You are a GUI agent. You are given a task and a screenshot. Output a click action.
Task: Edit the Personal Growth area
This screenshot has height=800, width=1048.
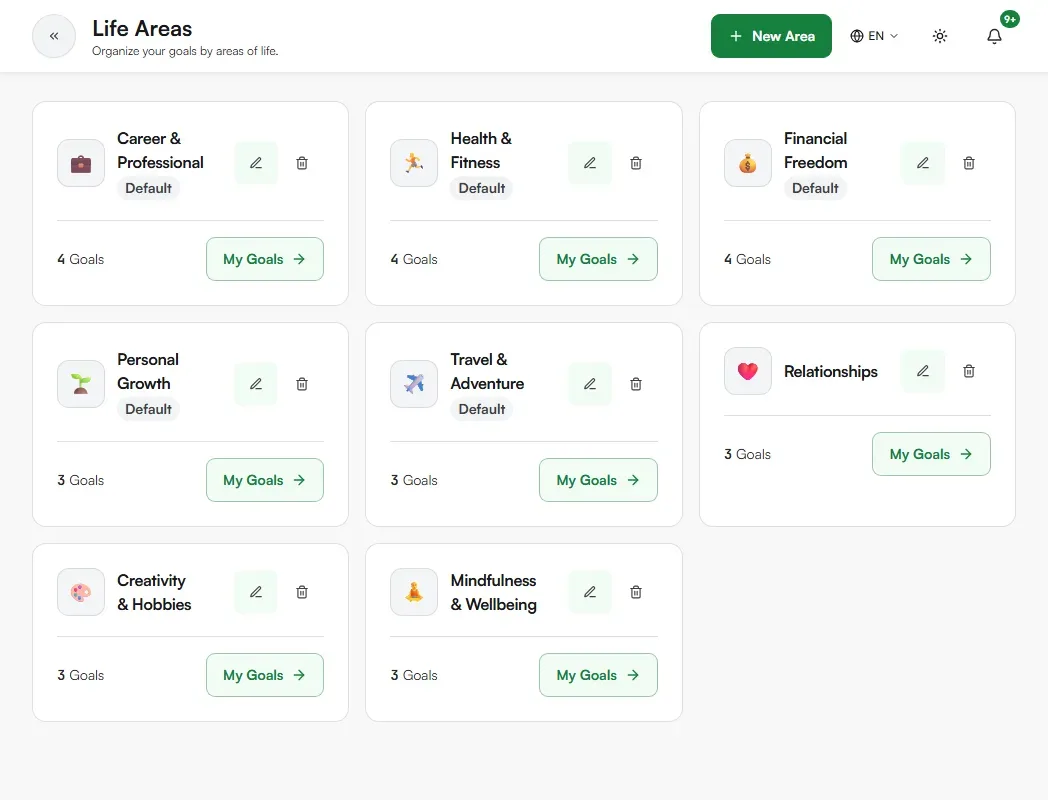pos(256,384)
